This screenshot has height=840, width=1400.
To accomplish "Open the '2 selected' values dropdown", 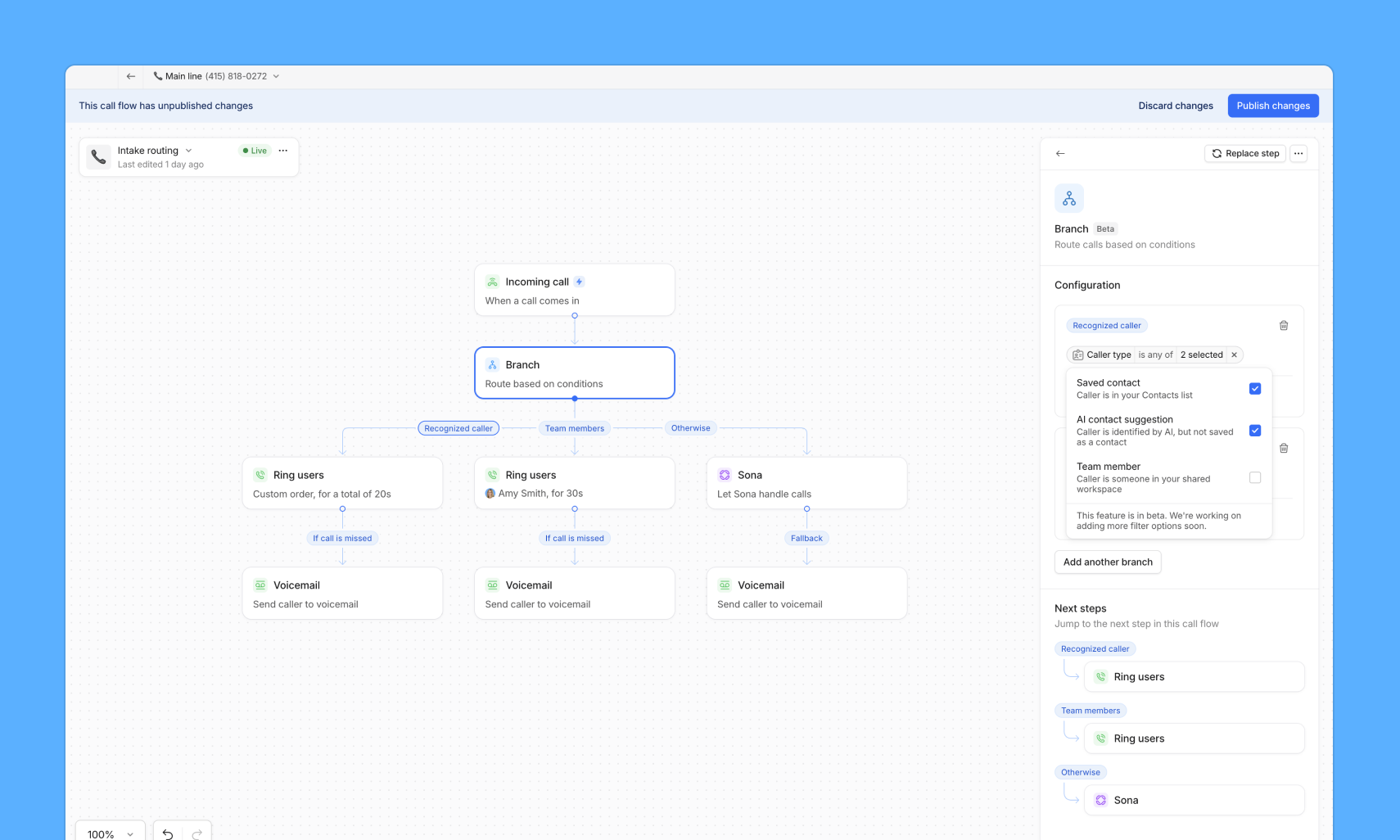I will pyautogui.click(x=1201, y=355).
